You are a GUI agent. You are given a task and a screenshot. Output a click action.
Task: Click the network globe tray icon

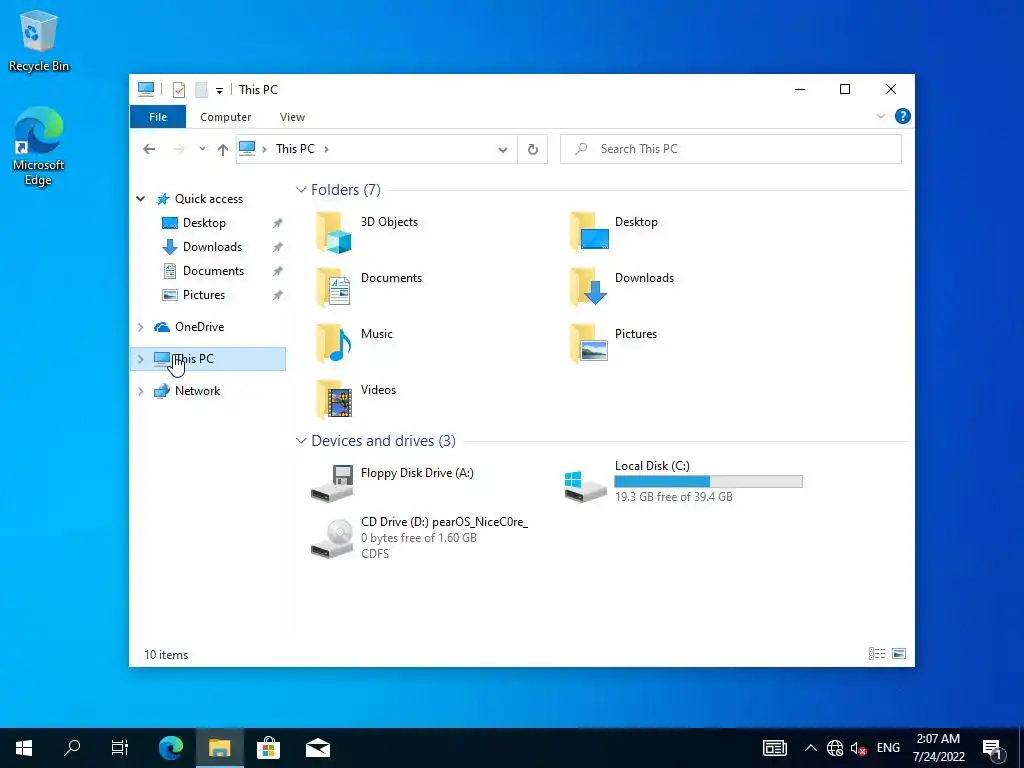pos(835,748)
